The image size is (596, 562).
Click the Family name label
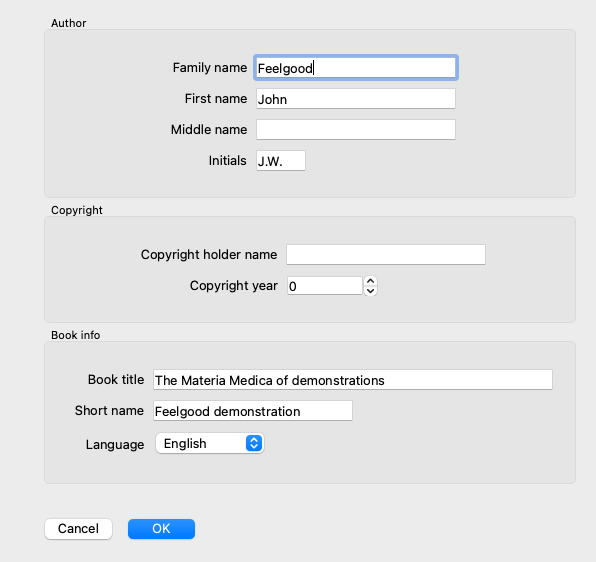pyautogui.click(x=210, y=68)
